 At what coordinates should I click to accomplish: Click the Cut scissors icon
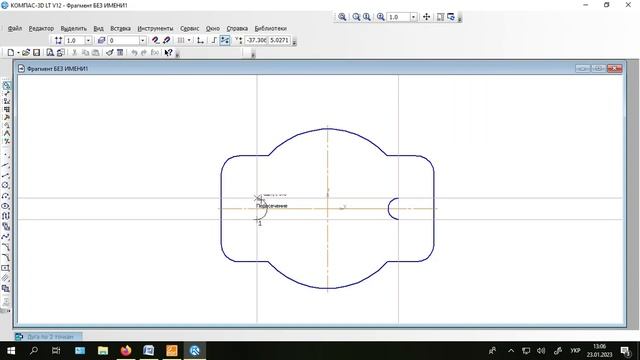(74, 53)
